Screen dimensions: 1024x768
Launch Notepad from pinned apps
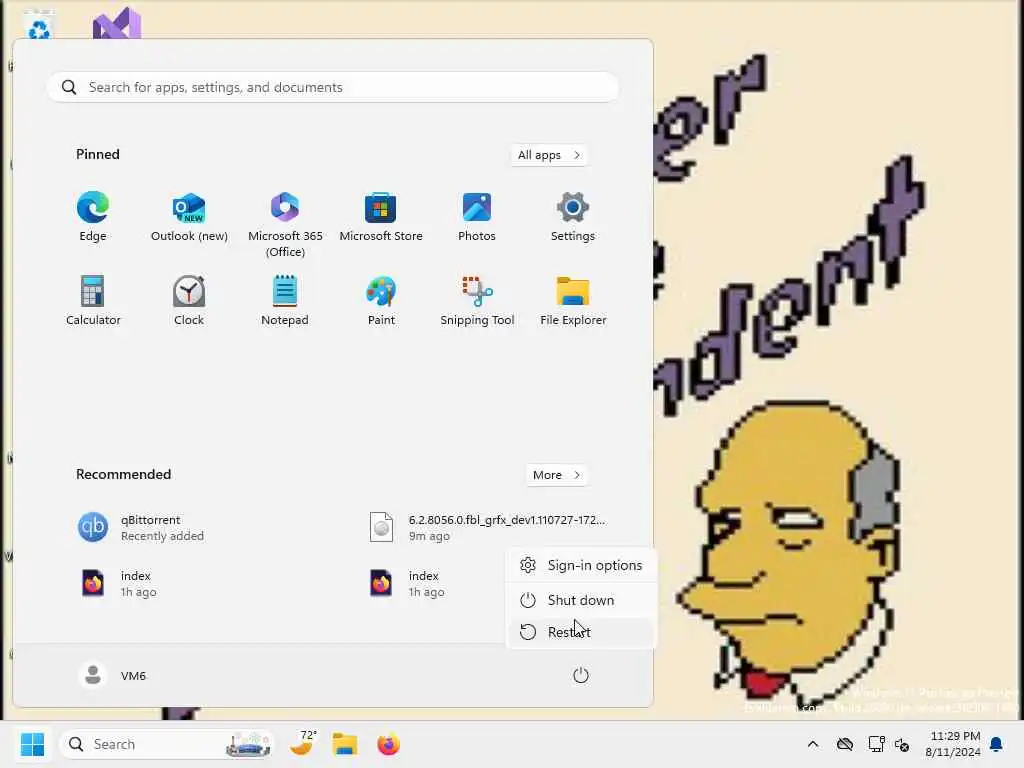[x=285, y=300]
